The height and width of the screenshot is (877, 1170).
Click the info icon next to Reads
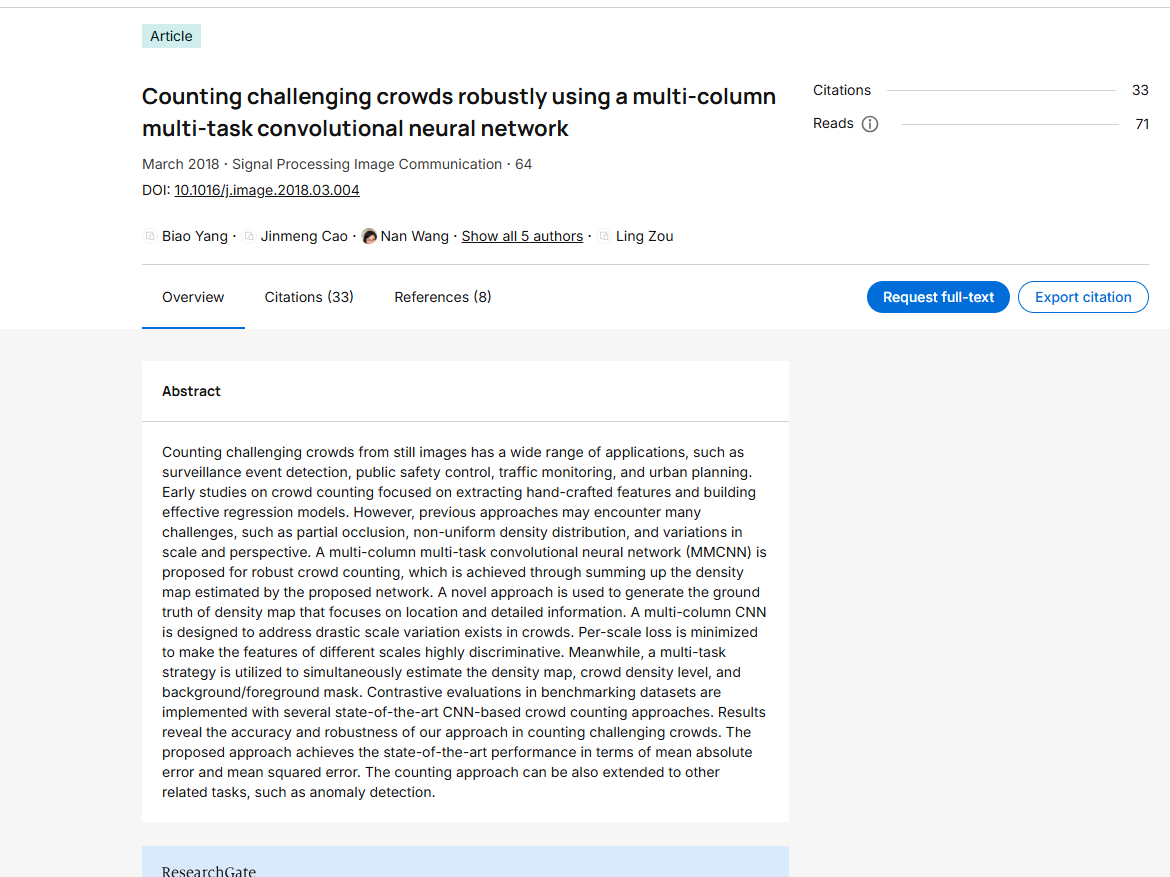coord(870,124)
